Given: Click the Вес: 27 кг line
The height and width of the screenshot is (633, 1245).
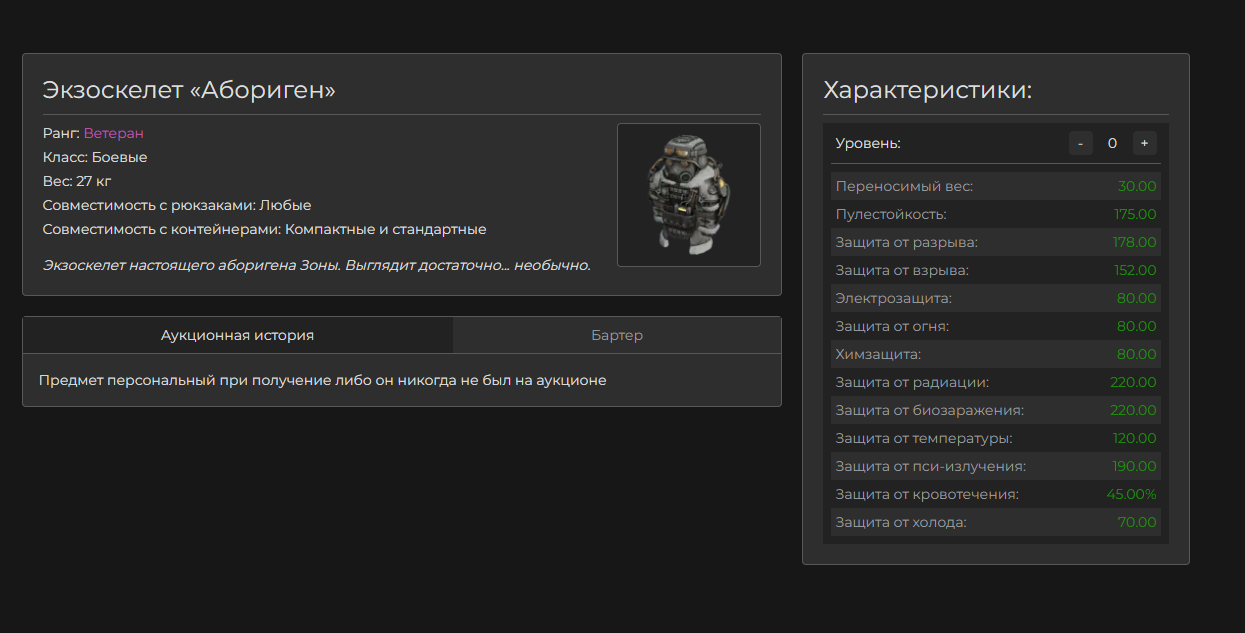Looking at the screenshot, I should click(77, 181).
